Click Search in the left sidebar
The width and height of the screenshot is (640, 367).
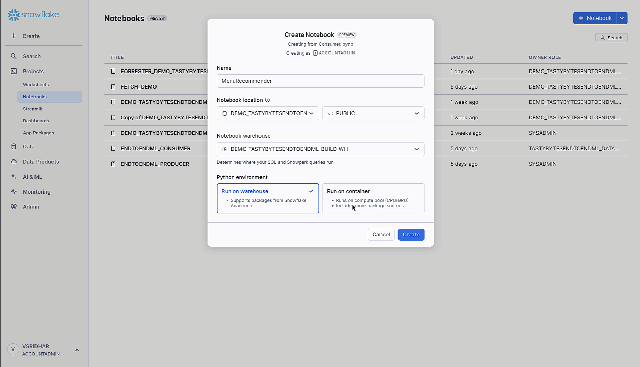tap(31, 56)
